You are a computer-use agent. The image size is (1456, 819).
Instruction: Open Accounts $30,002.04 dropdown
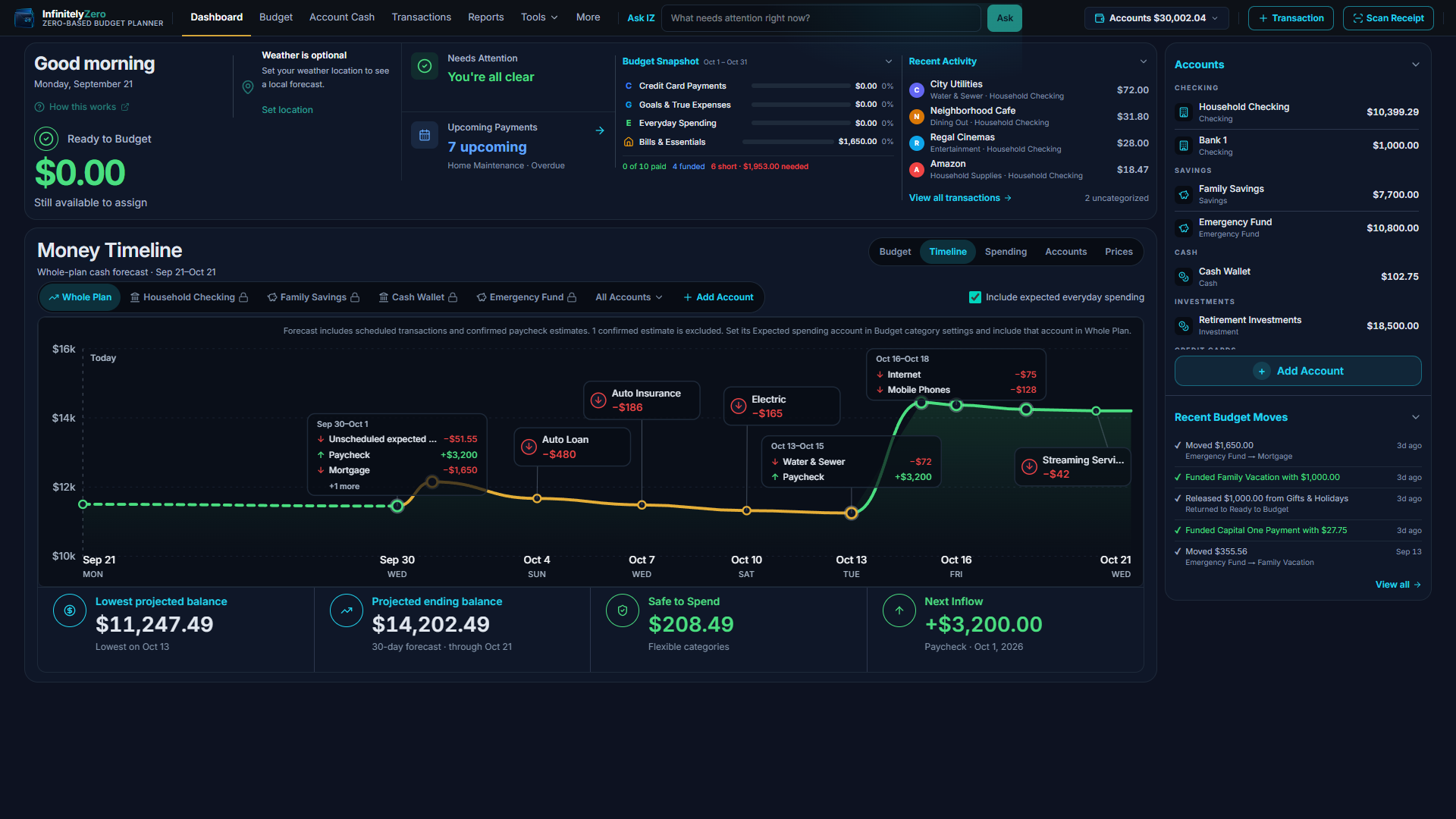coord(1156,18)
